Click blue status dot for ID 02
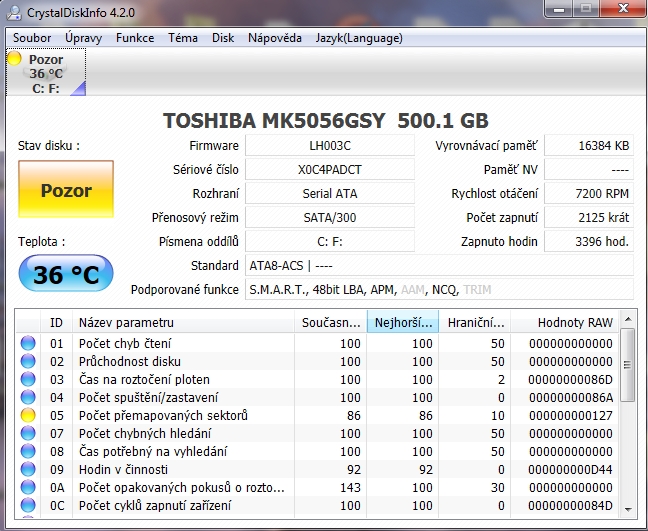Screen dimensions: 648x531 click(x=28, y=361)
